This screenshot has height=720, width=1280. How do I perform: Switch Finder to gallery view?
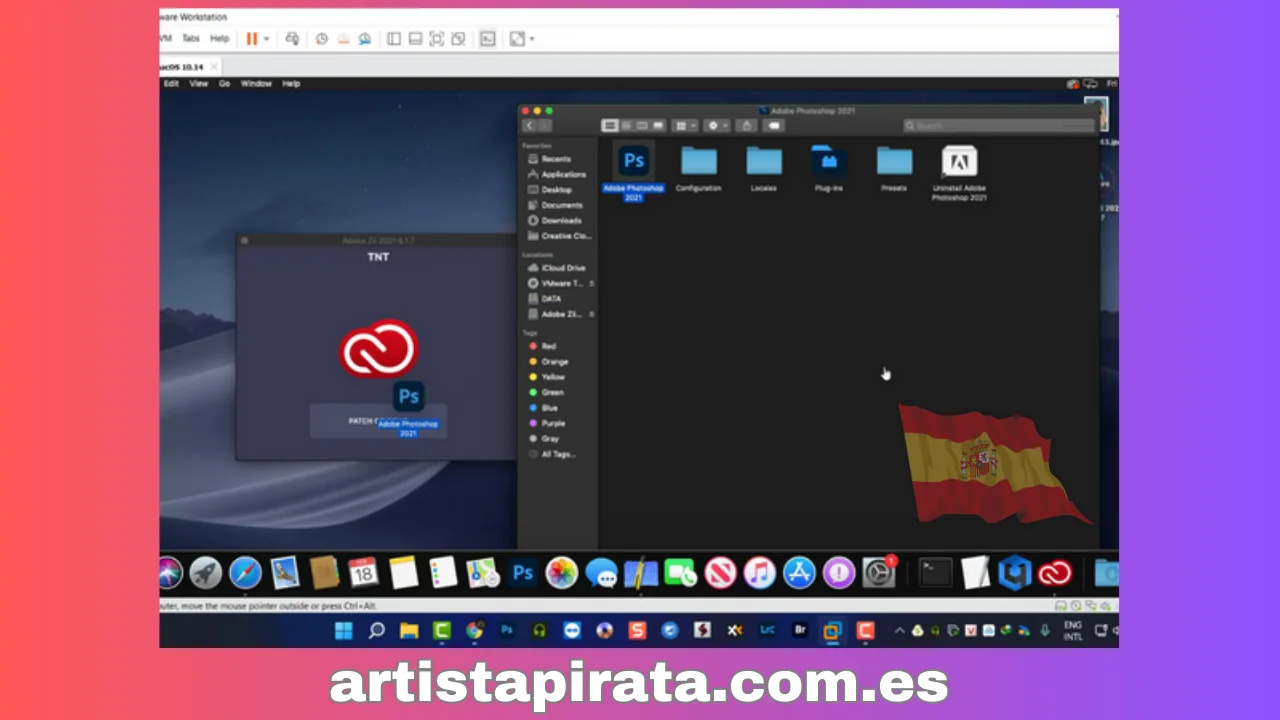(x=657, y=126)
